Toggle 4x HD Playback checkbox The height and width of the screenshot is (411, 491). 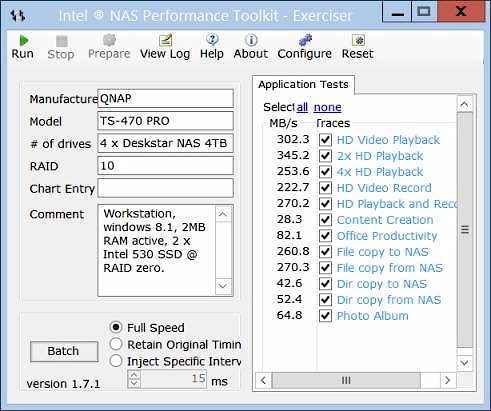[x=325, y=172]
